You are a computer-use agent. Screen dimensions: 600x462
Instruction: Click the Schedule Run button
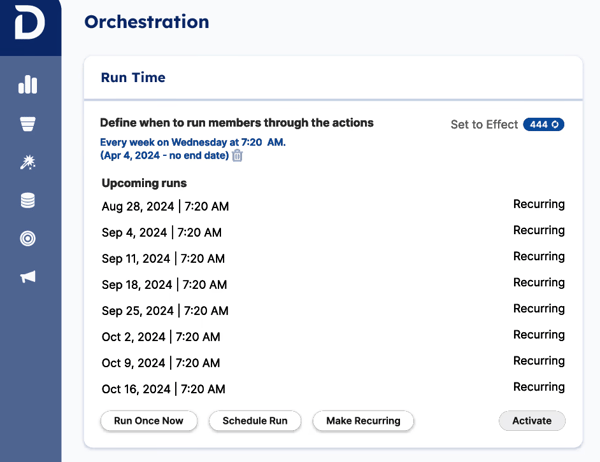coord(255,421)
